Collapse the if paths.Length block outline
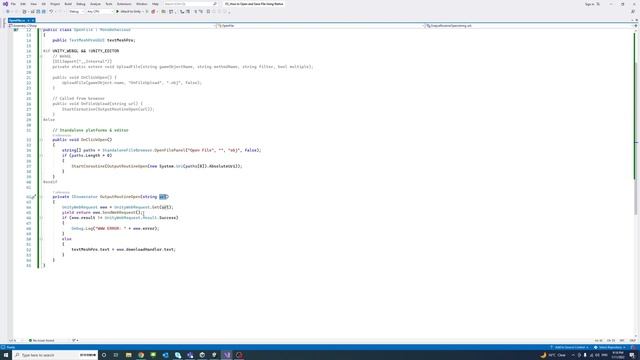Image resolution: width=640 pixels, height=360 pixels. pos(41,156)
